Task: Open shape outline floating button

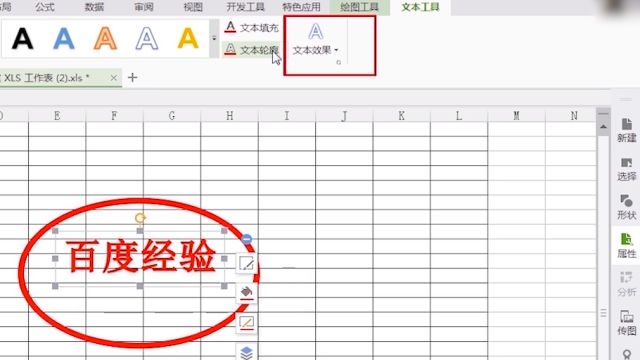Action: coord(247,323)
